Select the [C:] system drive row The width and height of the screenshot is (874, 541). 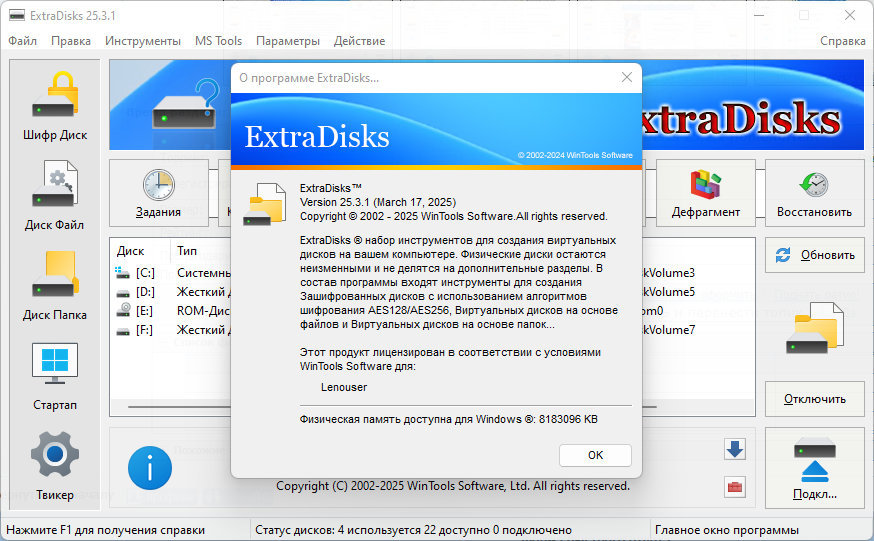[x=173, y=273]
